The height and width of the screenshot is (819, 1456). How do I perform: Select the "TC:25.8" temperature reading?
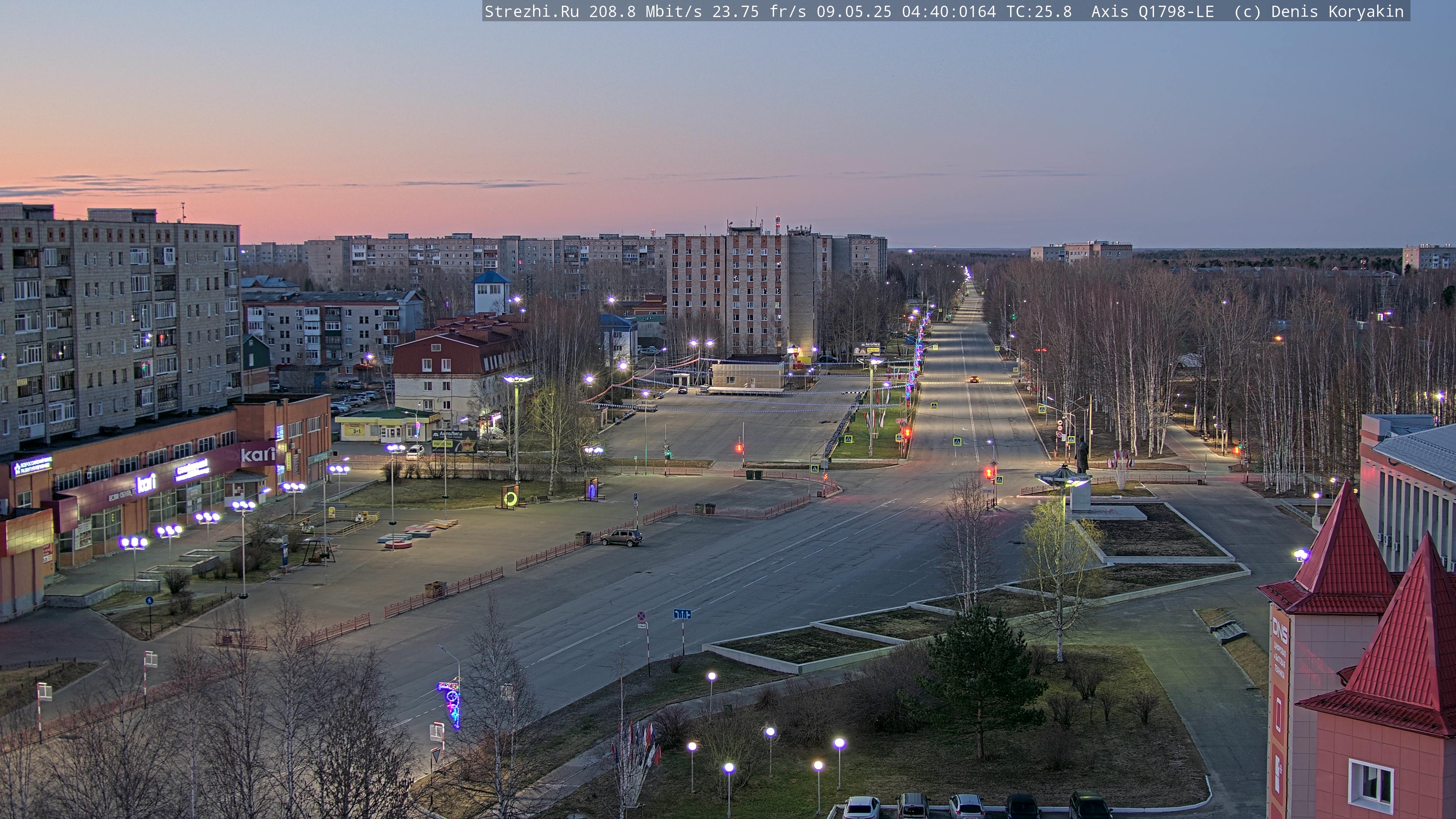click(x=1039, y=12)
